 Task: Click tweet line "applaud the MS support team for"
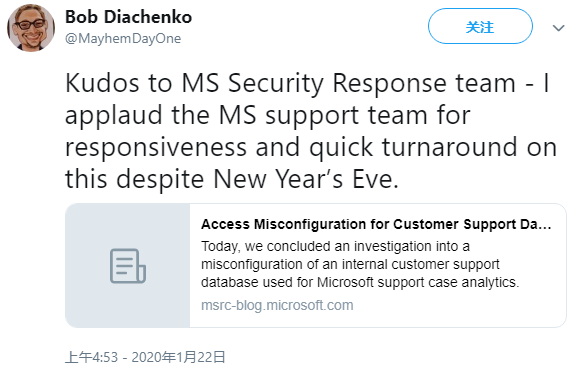click(x=268, y=115)
